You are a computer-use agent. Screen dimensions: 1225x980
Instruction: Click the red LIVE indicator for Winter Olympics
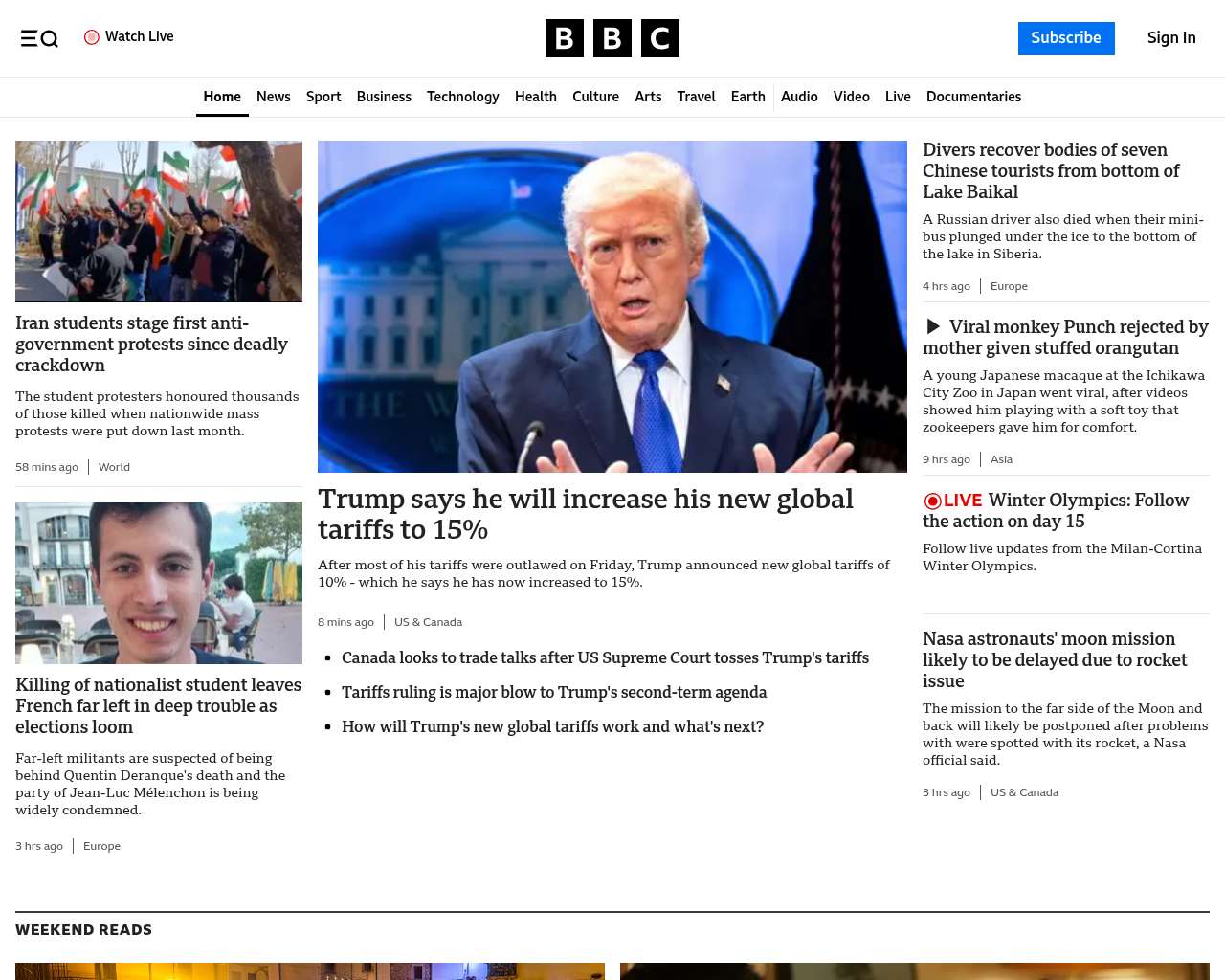[x=952, y=501]
